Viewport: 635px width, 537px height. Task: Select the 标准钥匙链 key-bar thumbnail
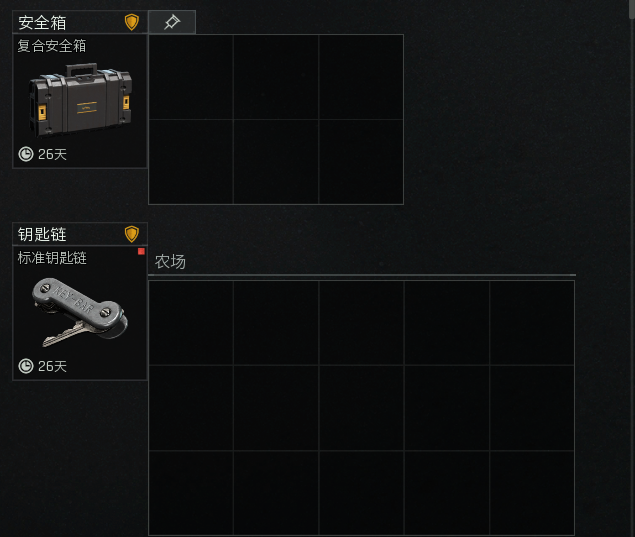pyautogui.click(x=80, y=312)
